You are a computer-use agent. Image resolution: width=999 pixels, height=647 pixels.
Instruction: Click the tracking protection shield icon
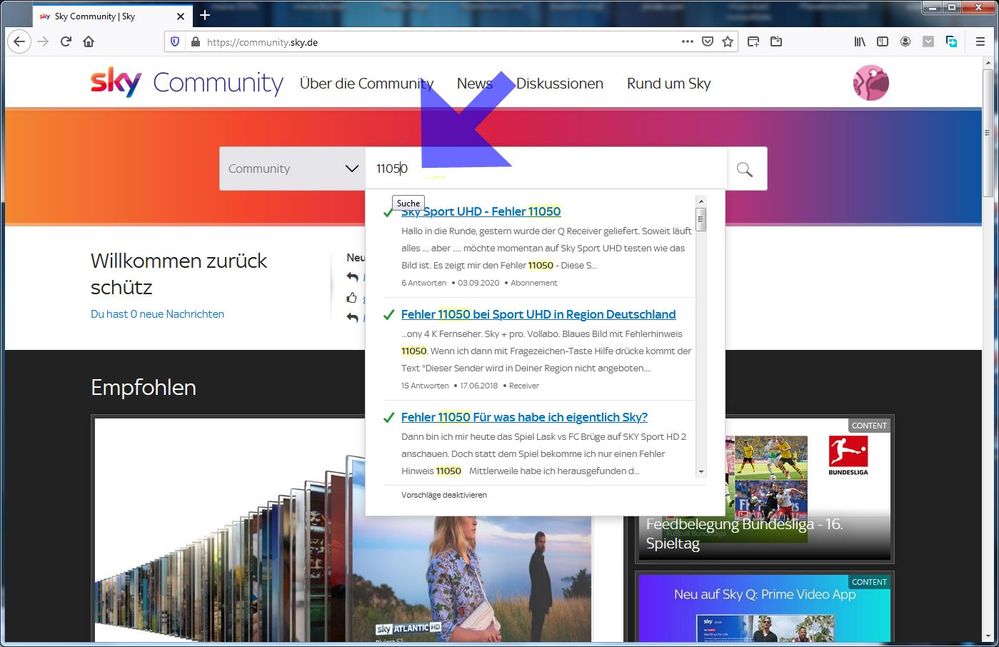pyautogui.click(x=175, y=42)
